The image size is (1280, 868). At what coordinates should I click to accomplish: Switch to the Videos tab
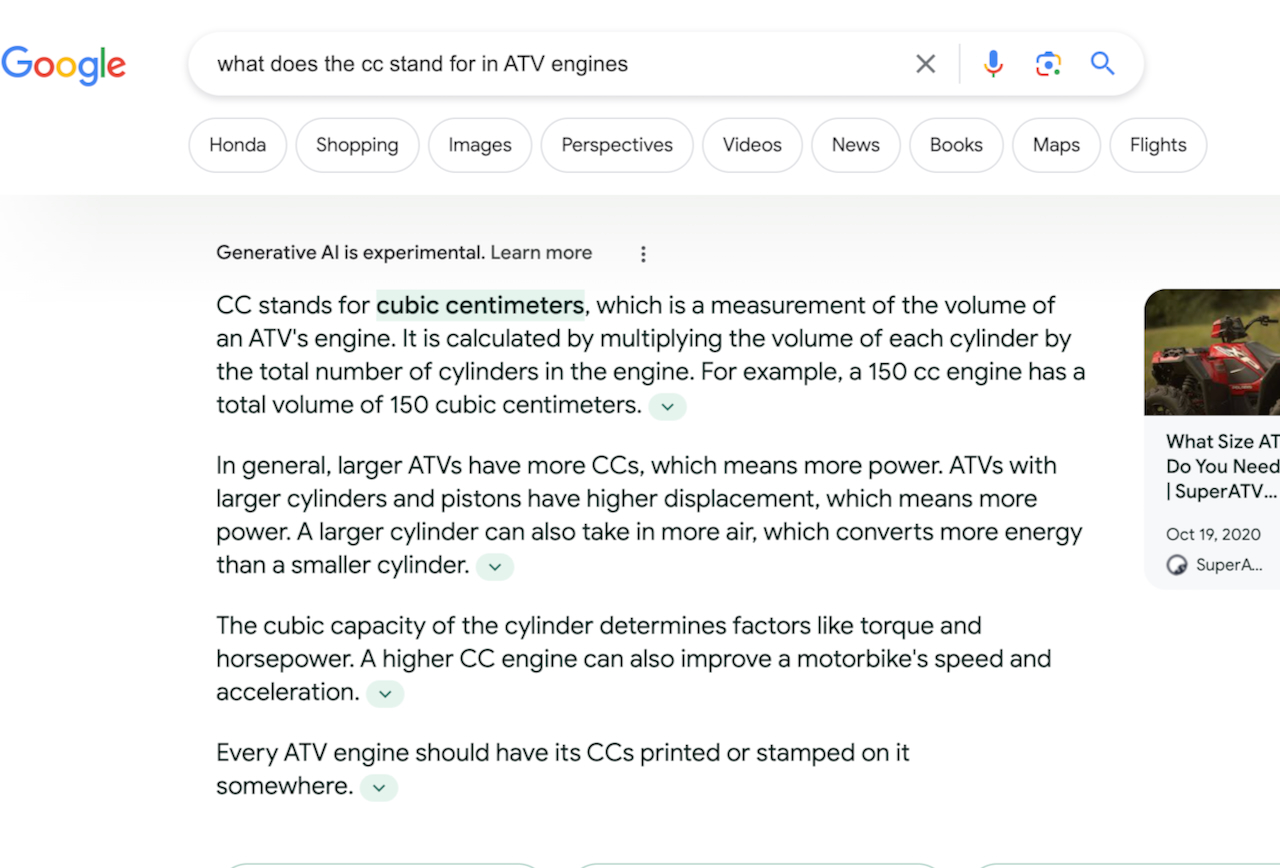pyautogui.click(x=752, y=145)
